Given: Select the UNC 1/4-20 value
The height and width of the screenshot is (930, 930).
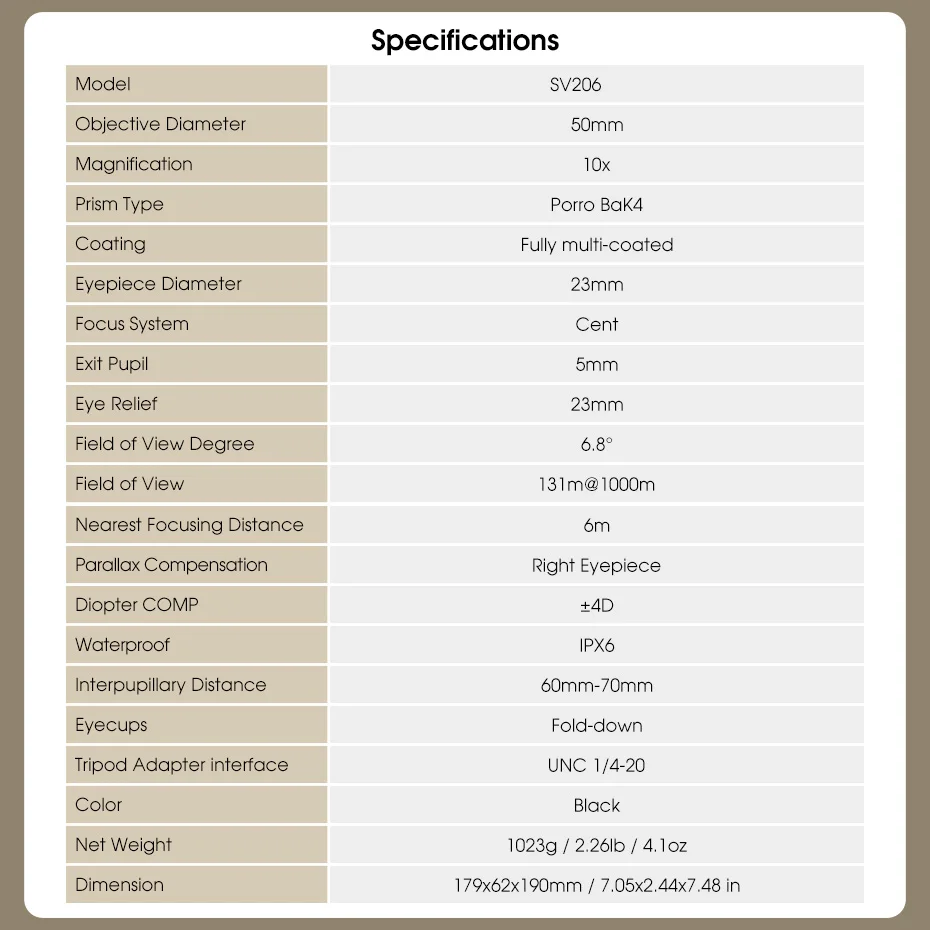Looking at the screenshot, I should tap(597, 765).
